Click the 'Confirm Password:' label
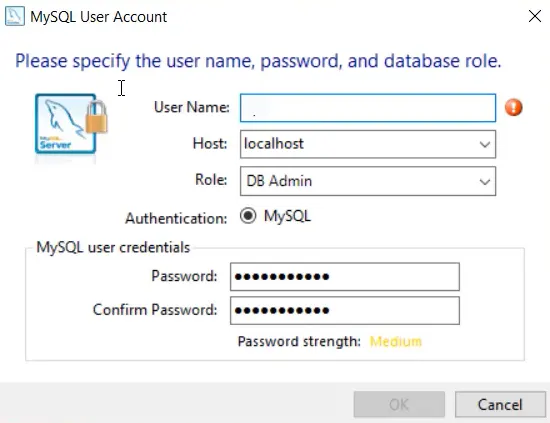The height and width of the screenshot is (423, 550). click(x=155, y=310)
